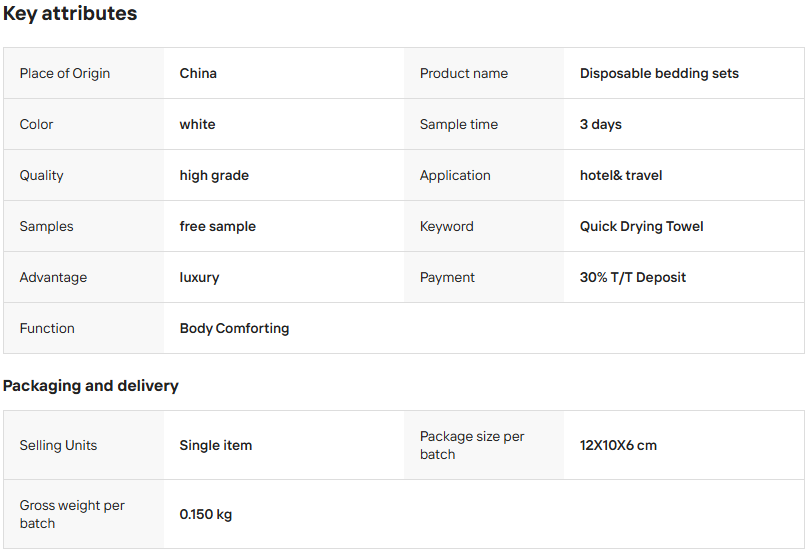Select the Place of Origin label
809x553 pixels.
click(x=65, y=73)
